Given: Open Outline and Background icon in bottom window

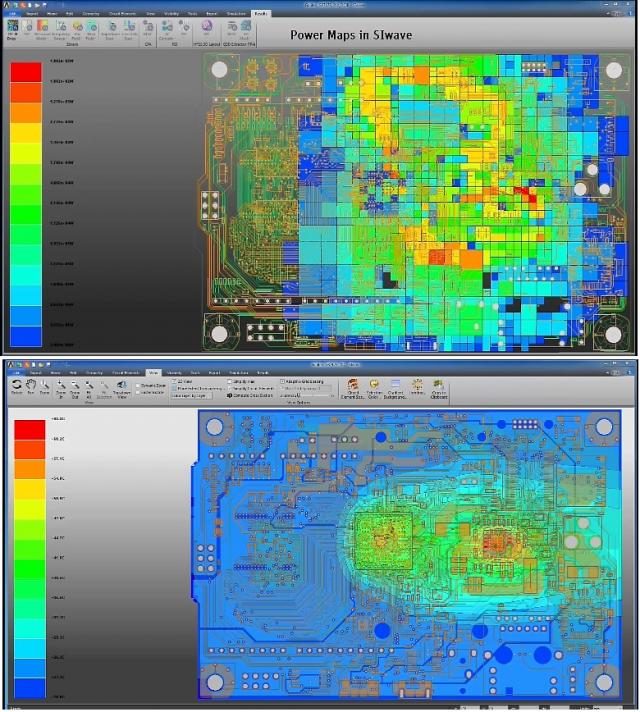Looking at the screenshot, I should point(395,390).
